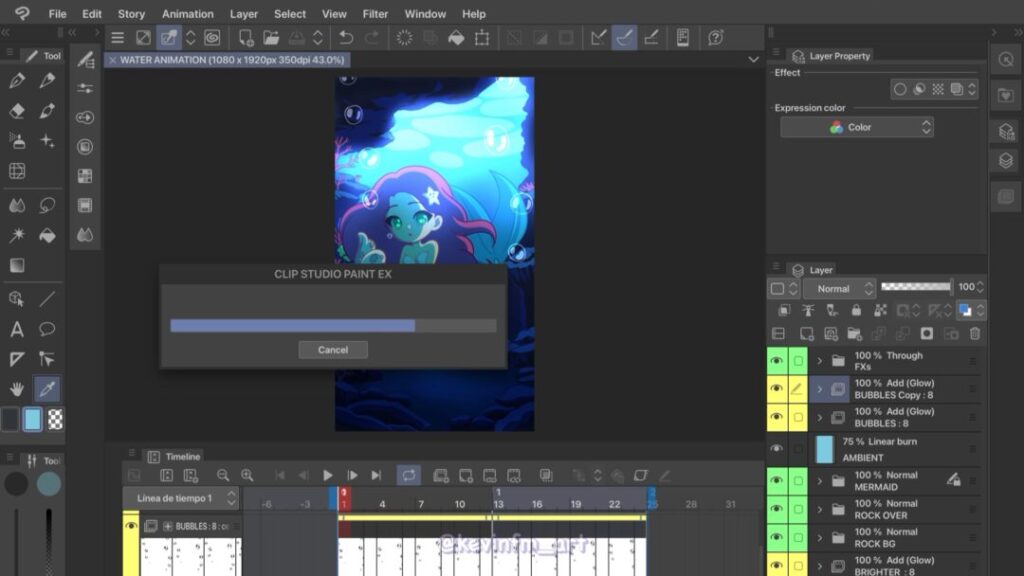Select the AMBIENT layer thumbnail
The width and height of the screenshot is (1024, 576).
tap(825, 449)
